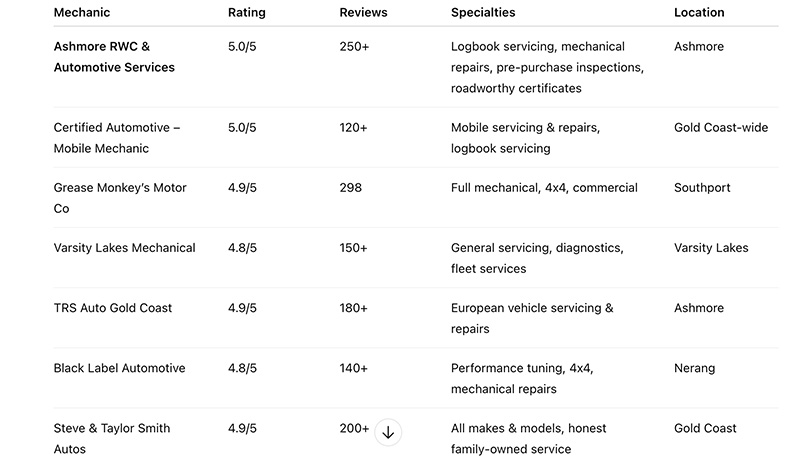800x462 pixels.
Task: Click the Specialties column header
Action: pos(483,12)
